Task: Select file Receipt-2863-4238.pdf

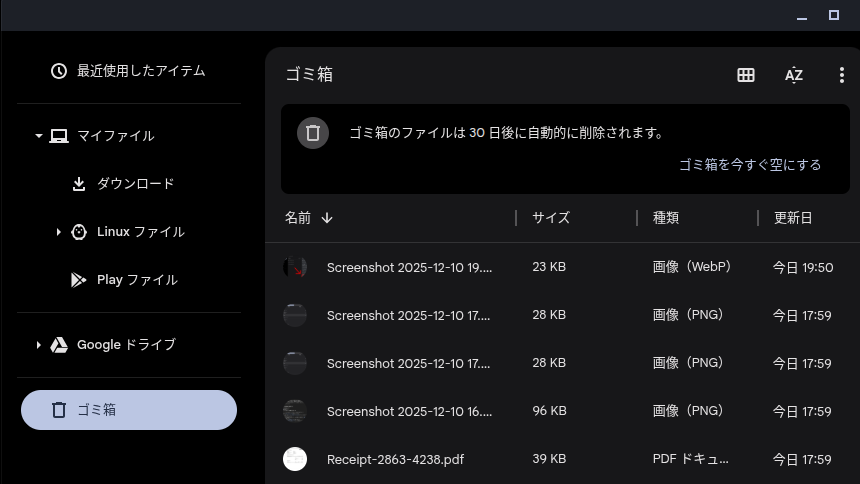Action: pos(395,459)
